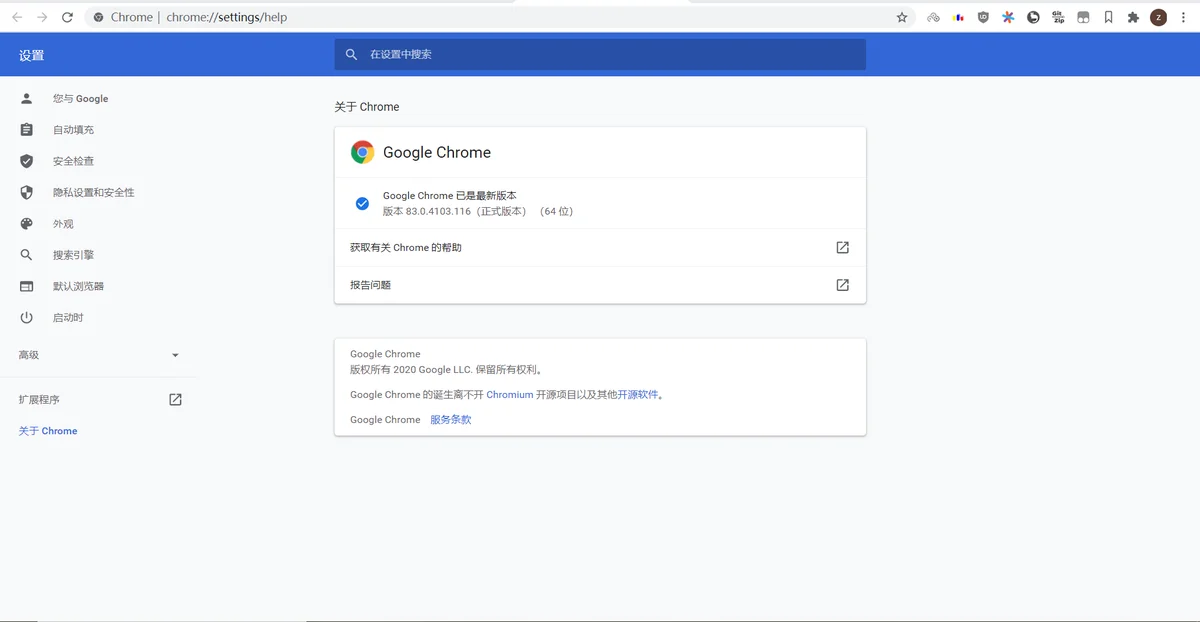Open the gray chain-link extension icon
Image resolution: width=1200 pixels, height=622 pixels.
point(933,17)
